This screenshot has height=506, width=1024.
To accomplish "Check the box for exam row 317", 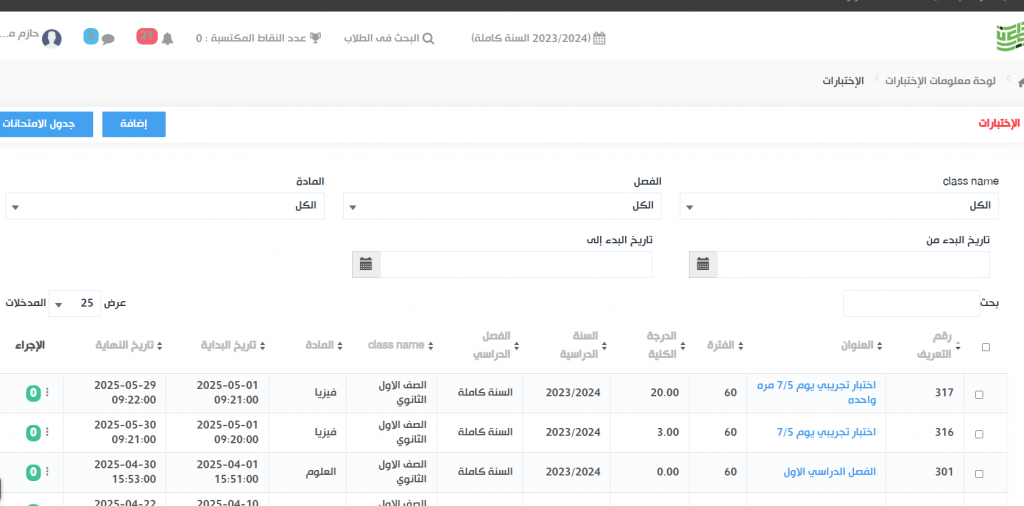I will coord(979,394).
